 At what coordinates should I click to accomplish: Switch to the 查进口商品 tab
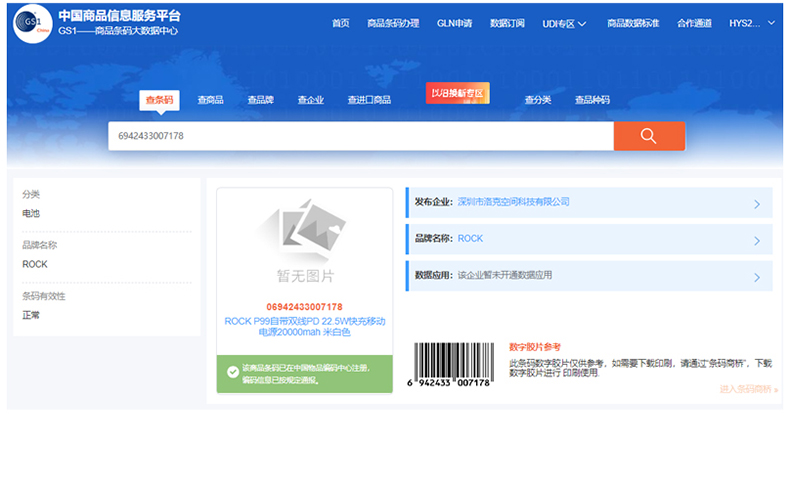point(369,100)
